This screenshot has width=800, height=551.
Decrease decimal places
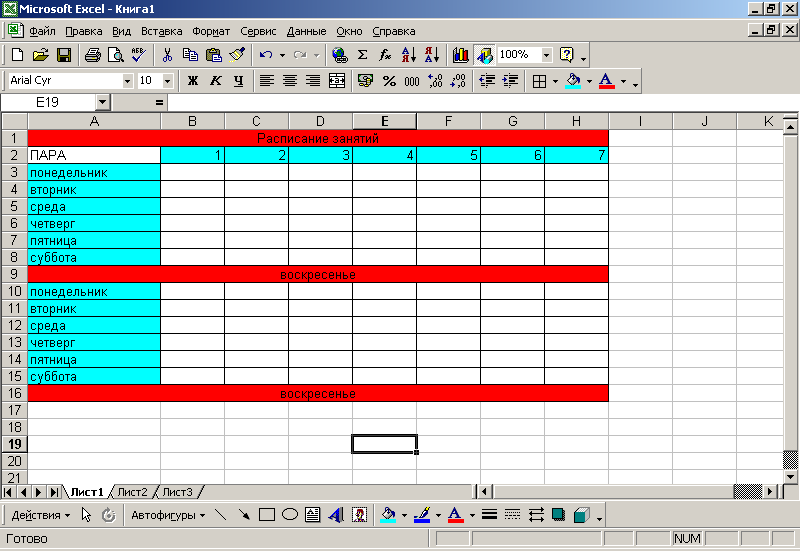[x=458, y=81]
